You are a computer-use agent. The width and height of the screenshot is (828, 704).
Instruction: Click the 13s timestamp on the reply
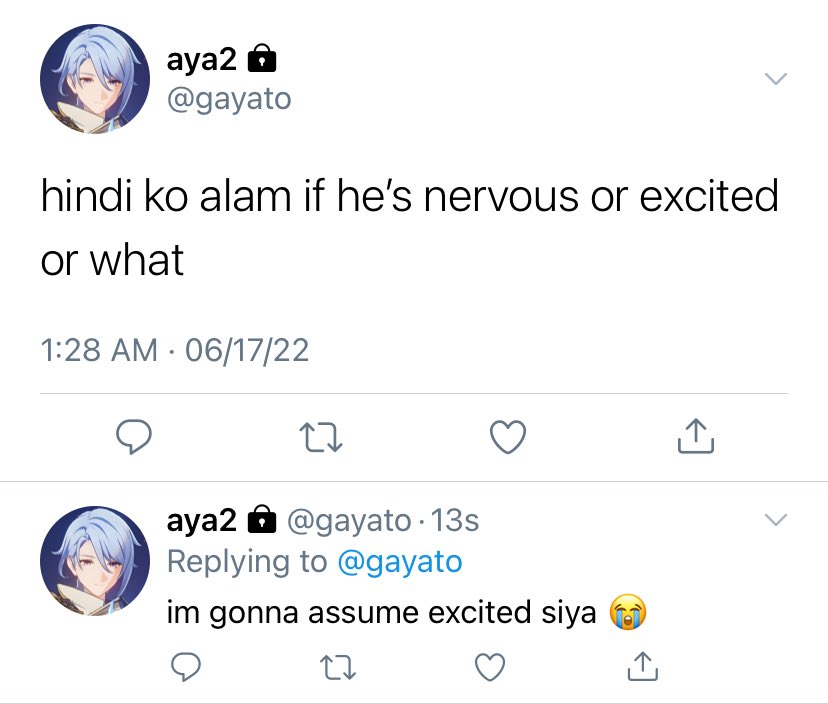pyautogui.click(x=455, y=521)
